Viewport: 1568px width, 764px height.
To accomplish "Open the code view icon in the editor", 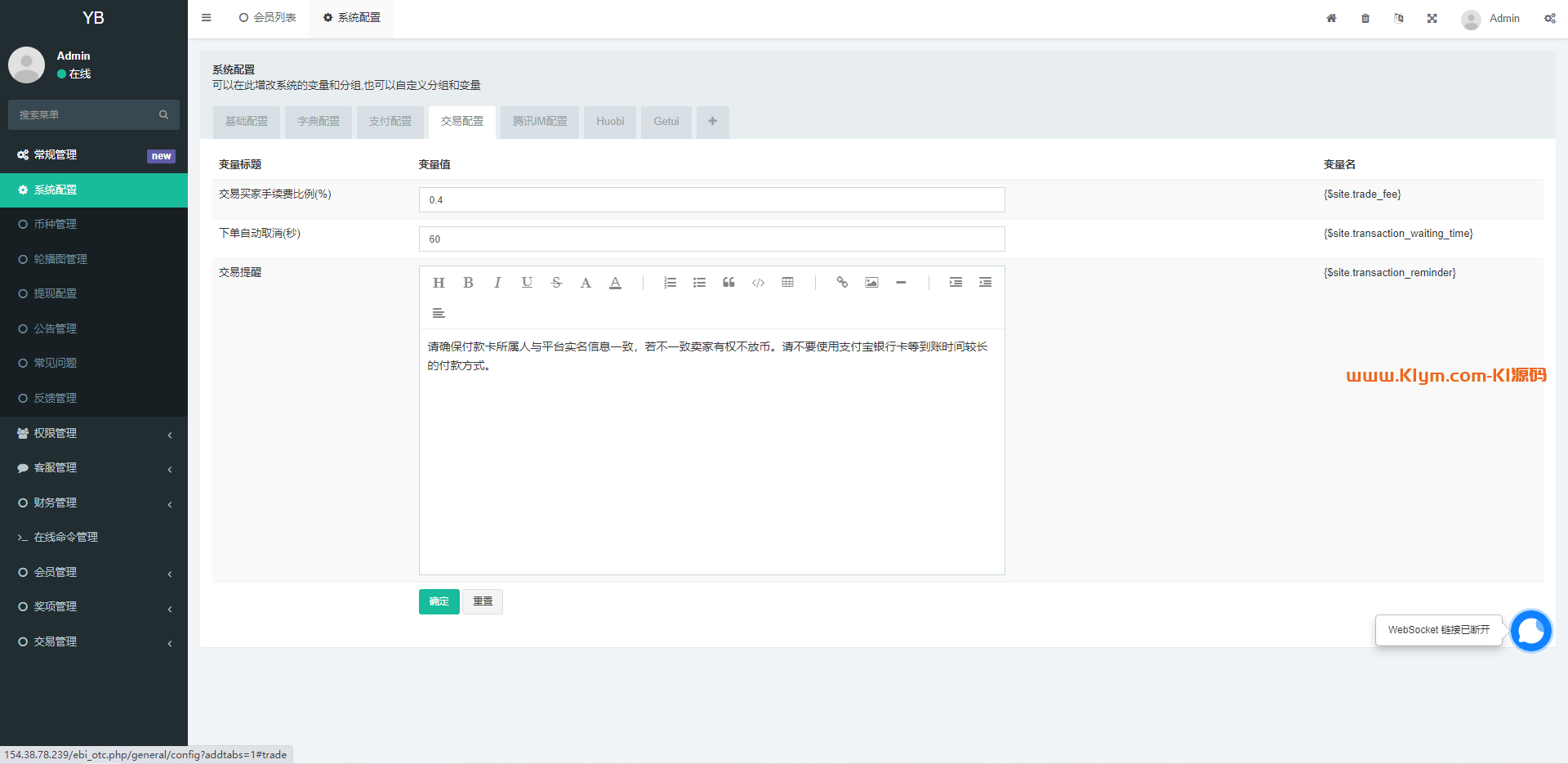I will point(758,283).
